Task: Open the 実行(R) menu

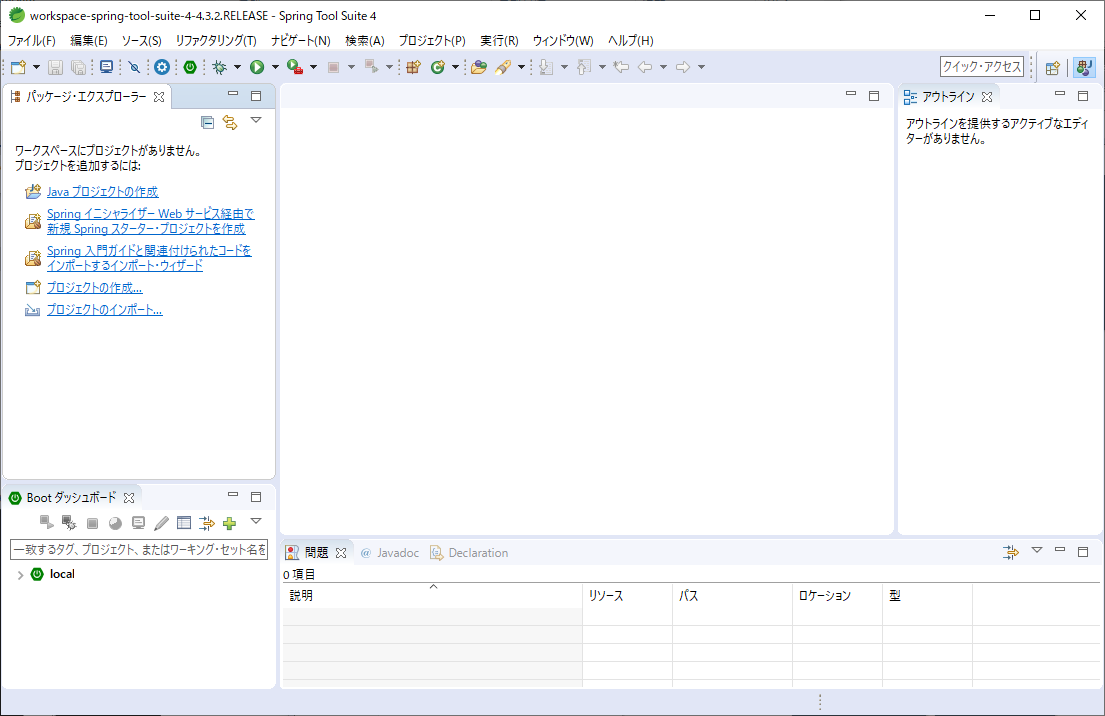Action: point(500,41)
